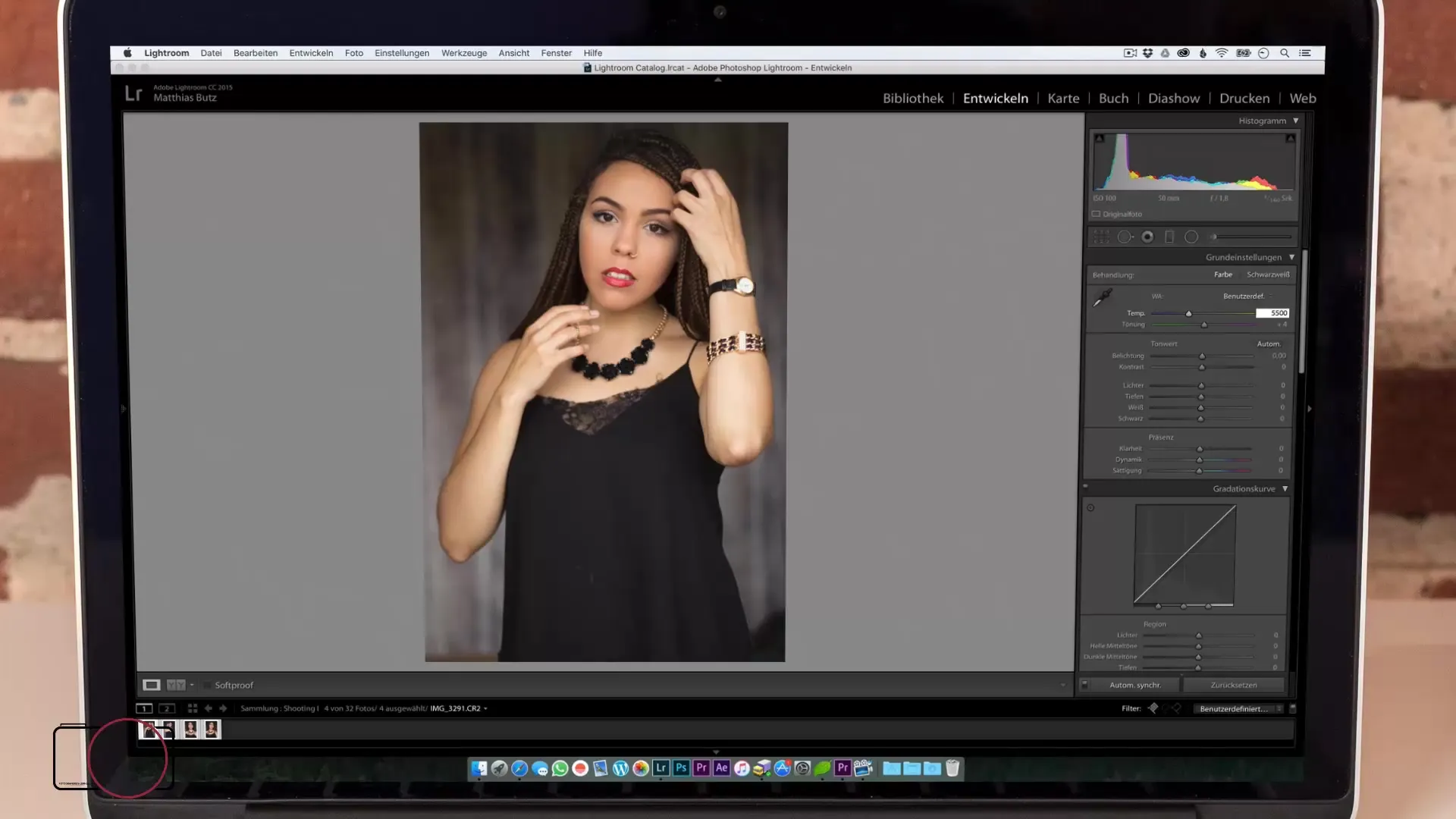
Task: Toggle the Autom. synchr. switch
Action: tap(1084, 685)
